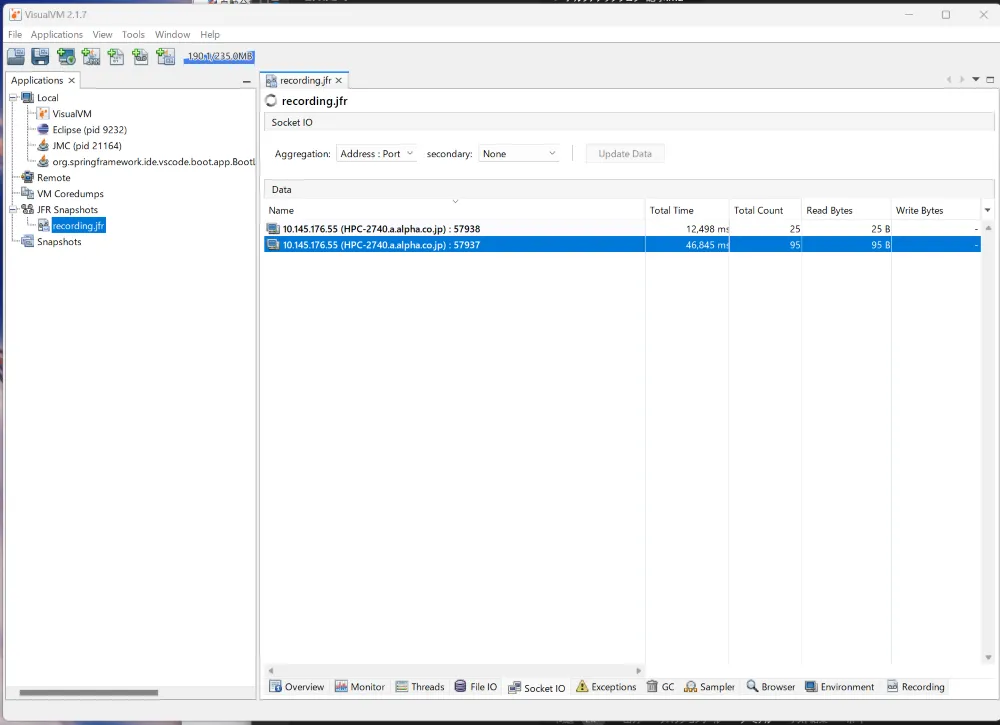The image size is (1000, 725).
Task: Open the Aggregation Address : Port dropdown
Action: [x=376, y=154]
